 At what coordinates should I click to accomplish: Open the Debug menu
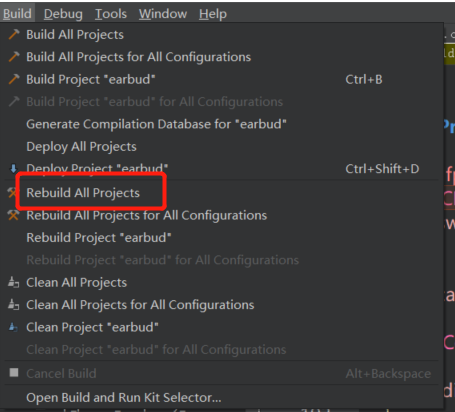(x=63, y=14)
